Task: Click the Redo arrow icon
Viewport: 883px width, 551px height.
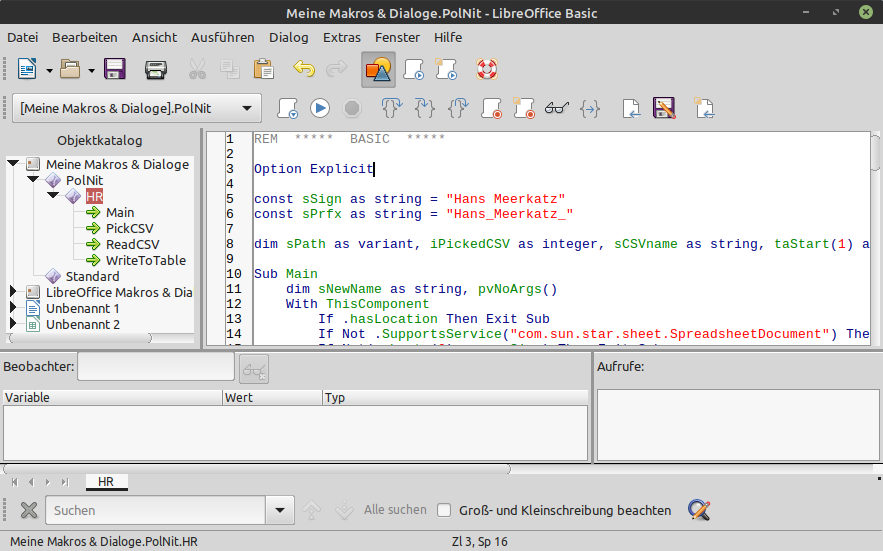Action: pyautogui.click(x=337, y=69)
